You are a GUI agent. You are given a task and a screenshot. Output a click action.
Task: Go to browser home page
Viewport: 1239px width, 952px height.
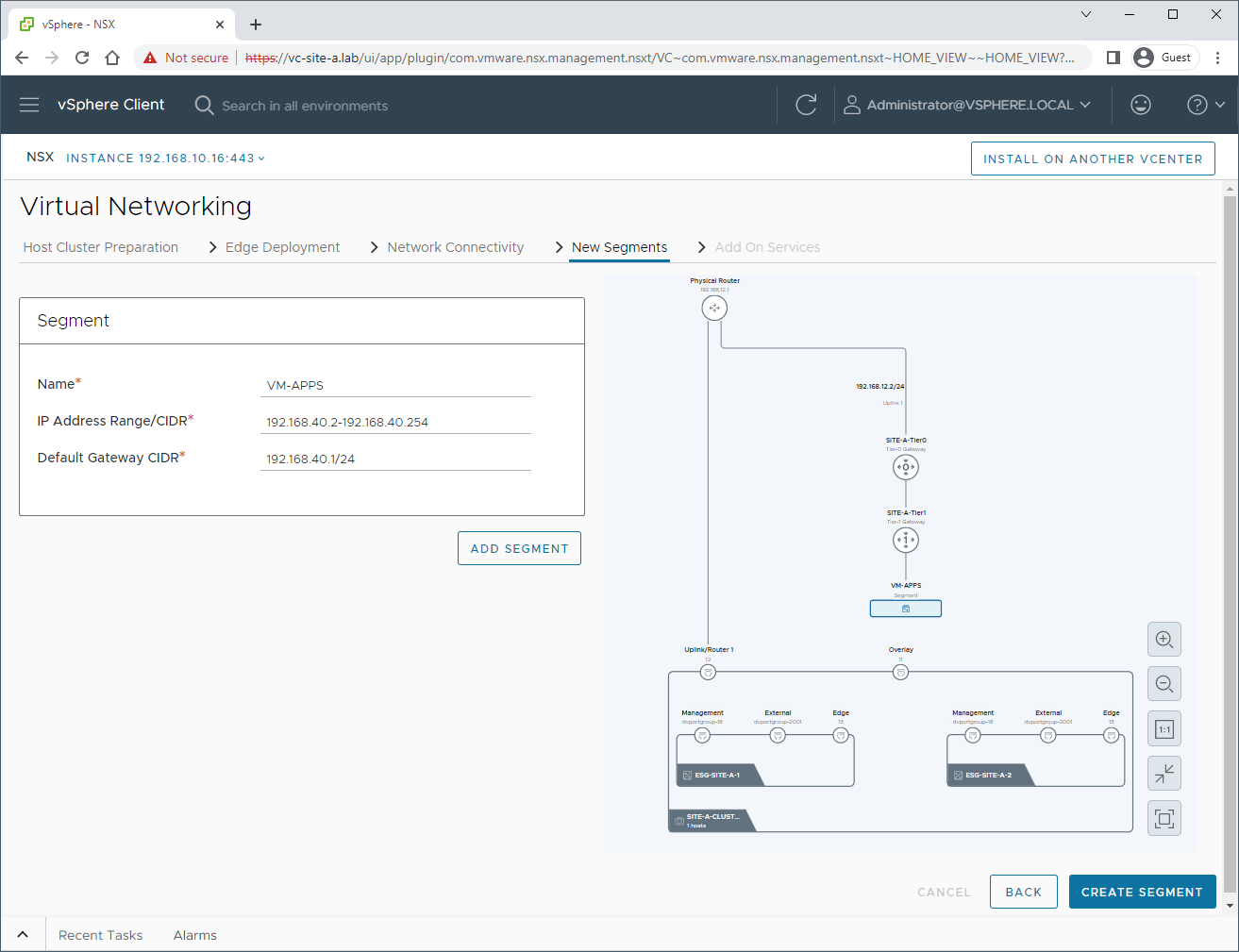coord(112,58)
